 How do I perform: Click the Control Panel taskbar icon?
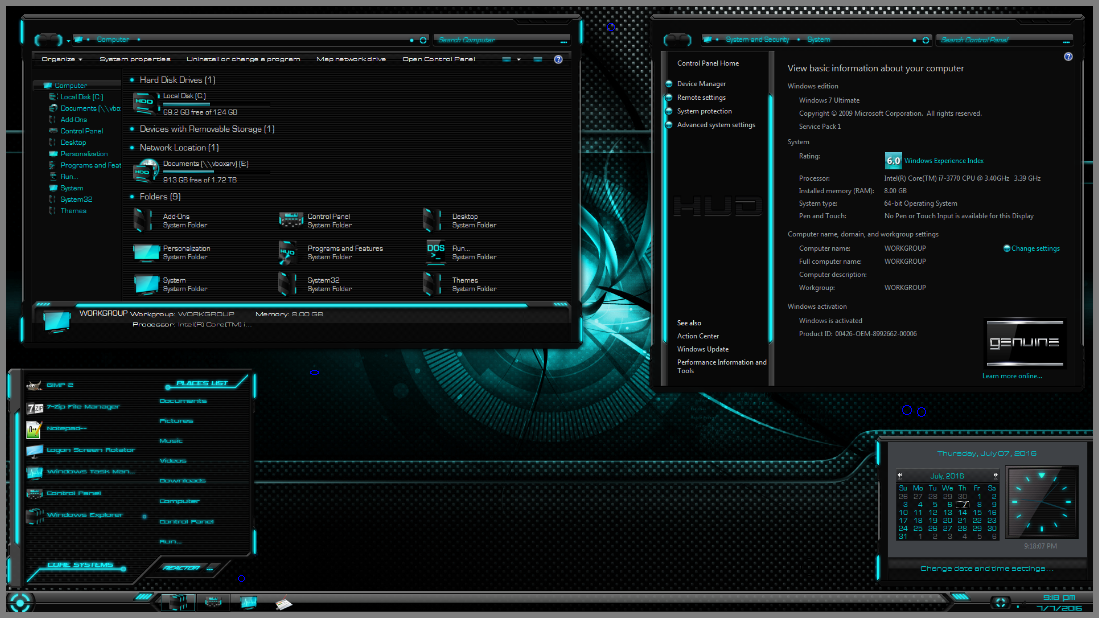[x=213, y=602]
